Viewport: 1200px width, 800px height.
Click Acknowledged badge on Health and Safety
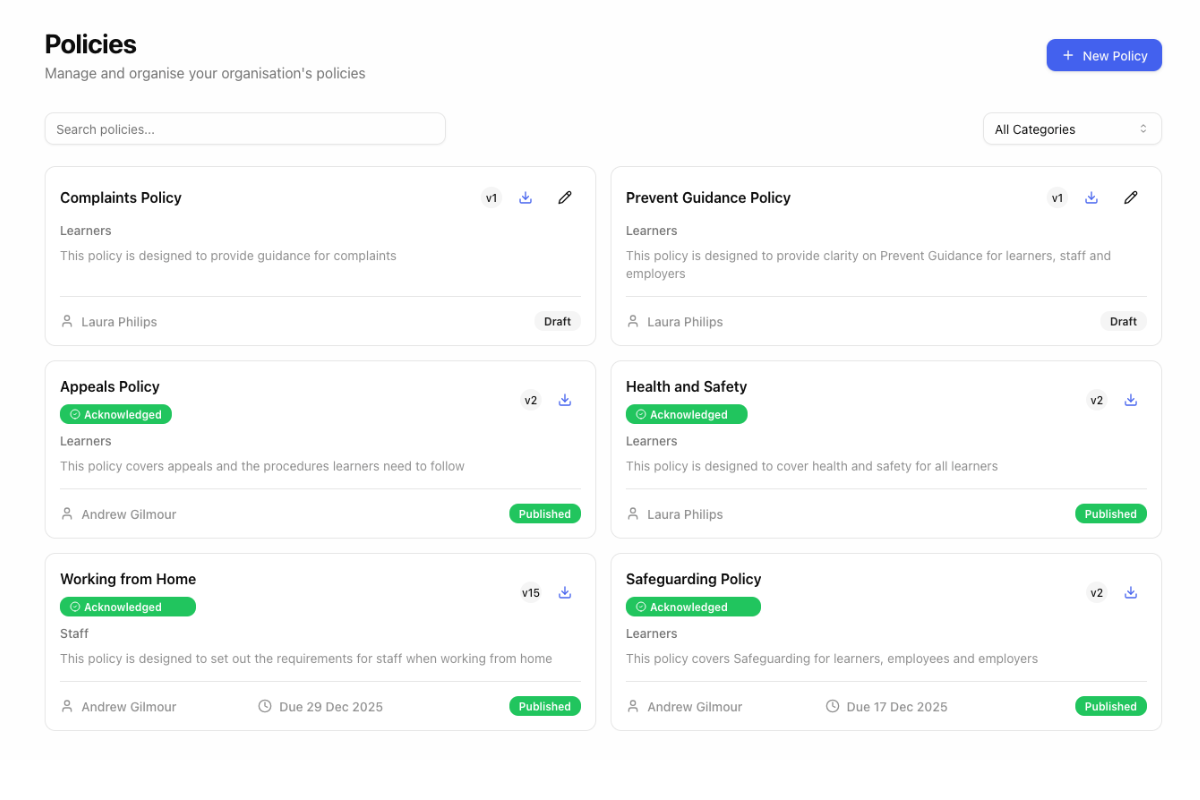(686, 414)
